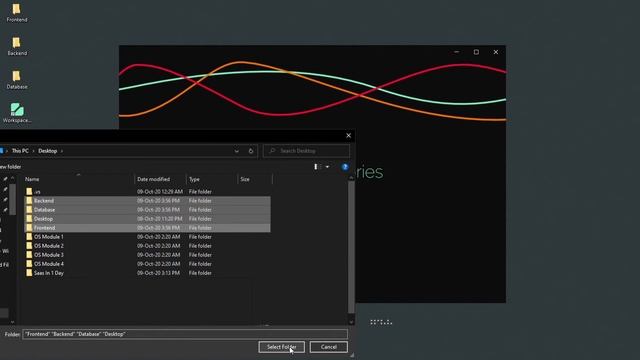The image size is (640, 360).
Task: Open the view options dropdown arrow
Action: coord(327,167)
